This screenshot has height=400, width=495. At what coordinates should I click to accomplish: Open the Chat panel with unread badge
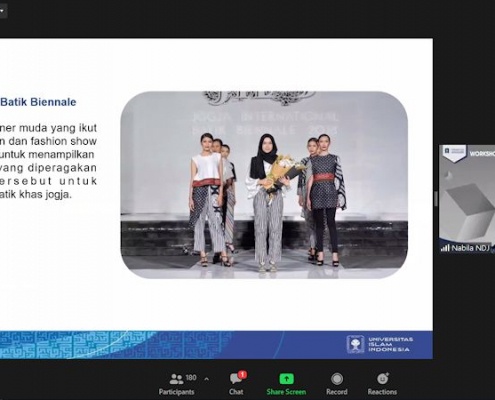[236, 383]
